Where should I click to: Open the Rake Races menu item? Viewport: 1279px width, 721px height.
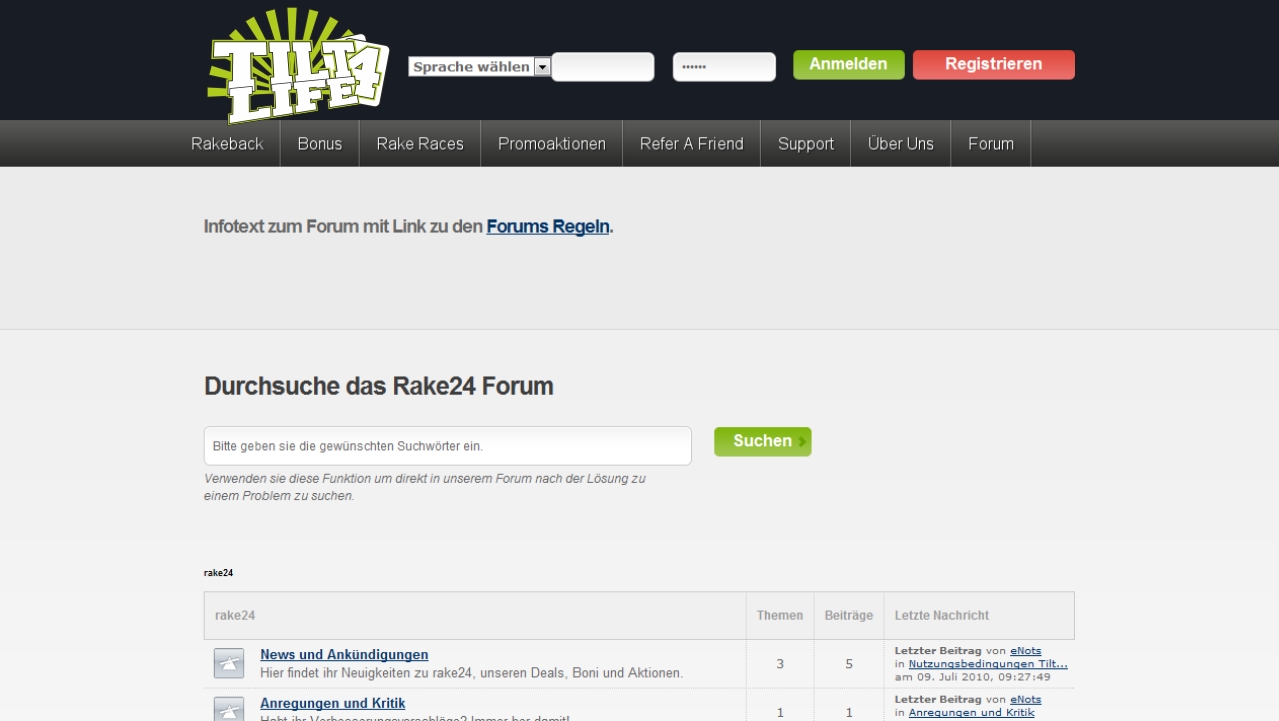pyautogui.click(x=420, y=144)
